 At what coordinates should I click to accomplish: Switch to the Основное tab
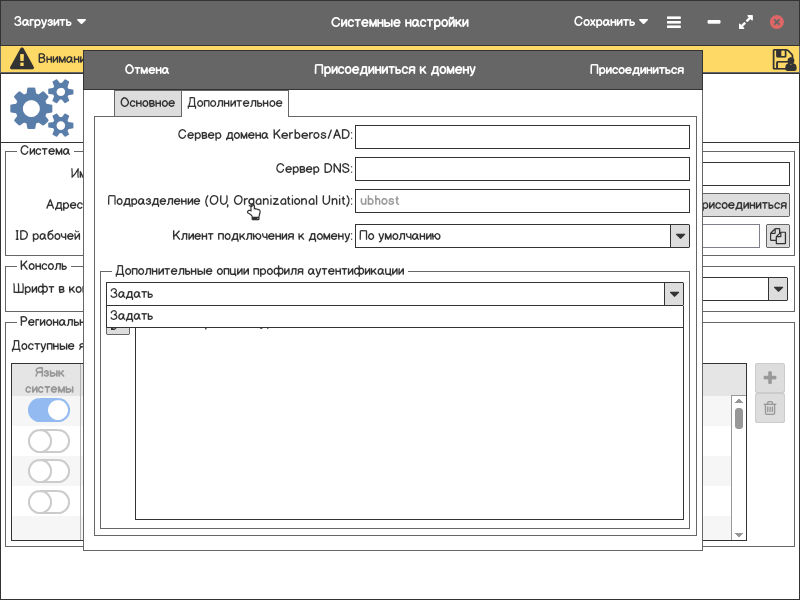pos(147,103)
